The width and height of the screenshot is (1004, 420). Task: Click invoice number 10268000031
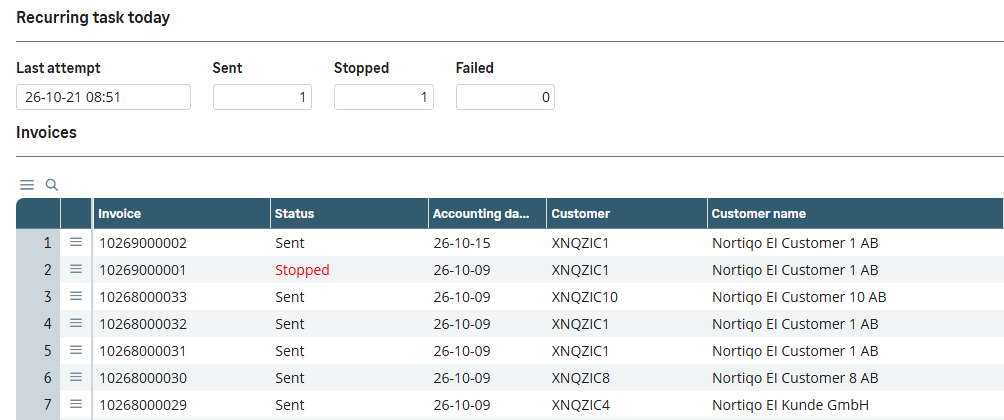click(143, 351)
